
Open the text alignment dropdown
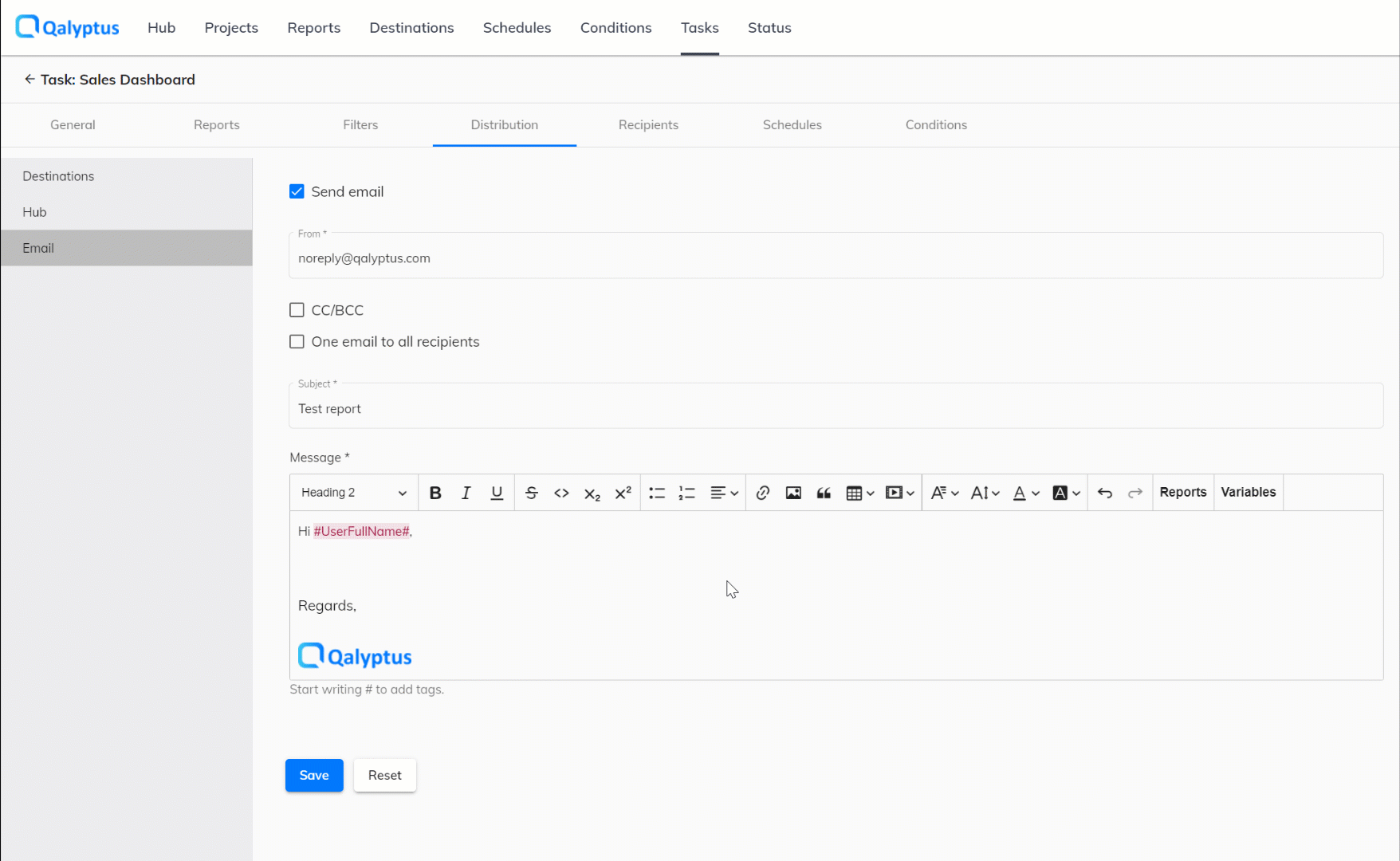point(724,492)
